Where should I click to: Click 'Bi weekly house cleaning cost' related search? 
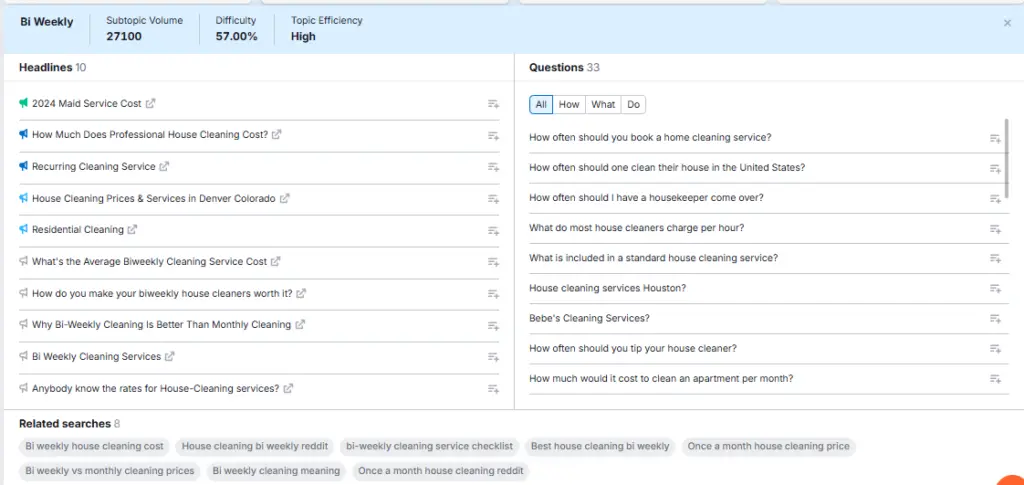pos(94,447)
